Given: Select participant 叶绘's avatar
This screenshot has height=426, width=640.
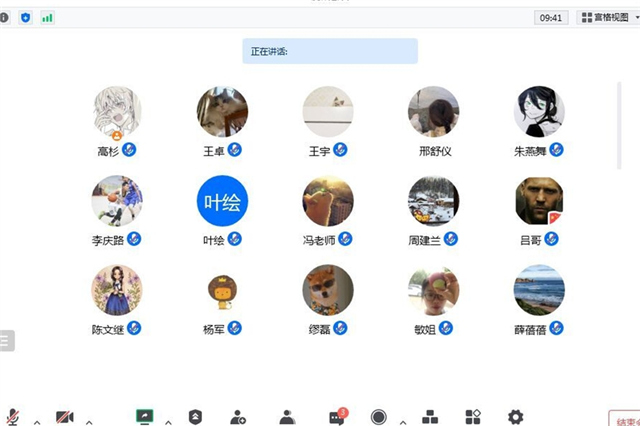Looking at the screenshot, I should [222, 201].
